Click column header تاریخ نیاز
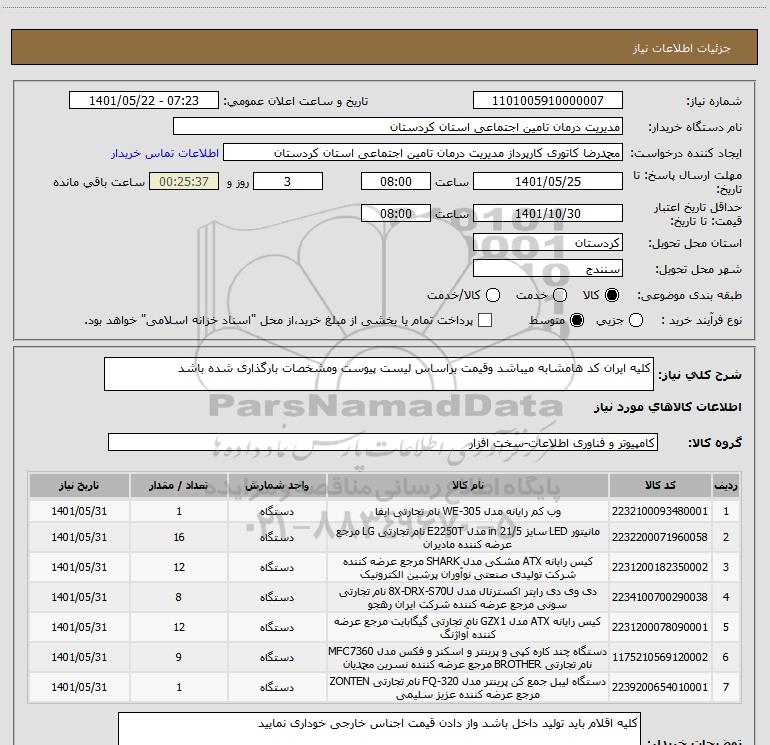 pyautogui.click(x=79, y=486)
